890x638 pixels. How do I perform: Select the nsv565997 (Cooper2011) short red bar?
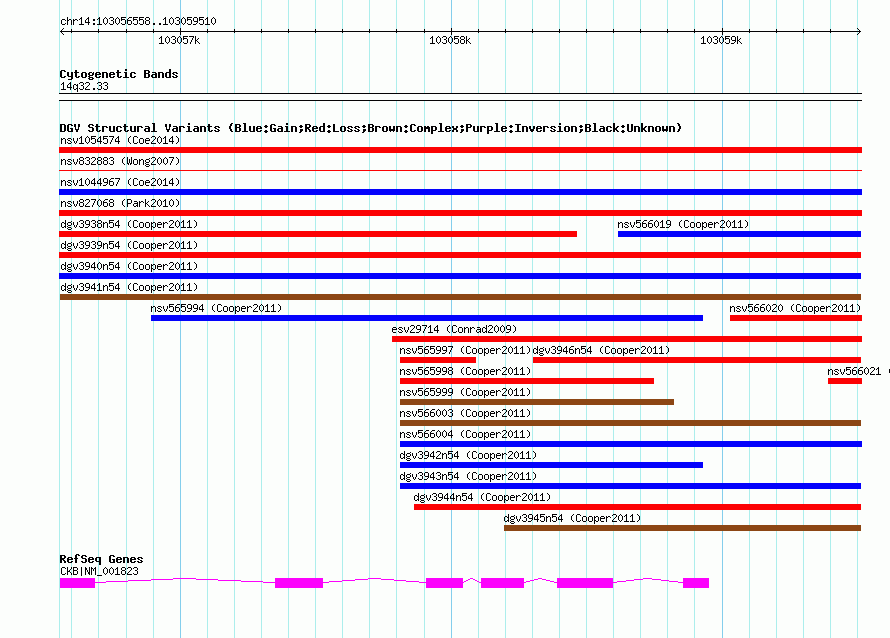click(x=438, y=360)
